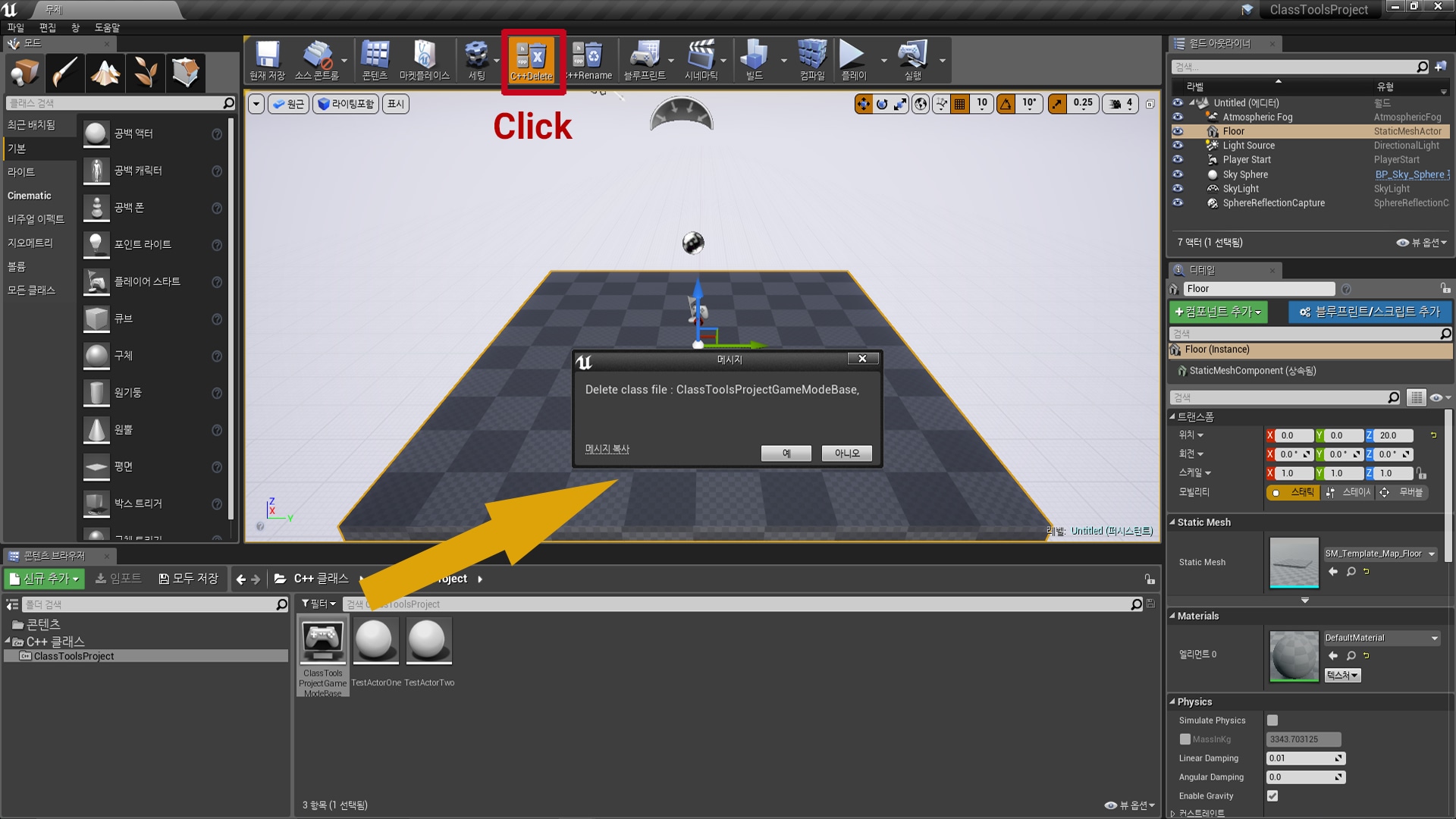
Task: Click Yes (예) in the message dialog
Action: click(786, 453)
